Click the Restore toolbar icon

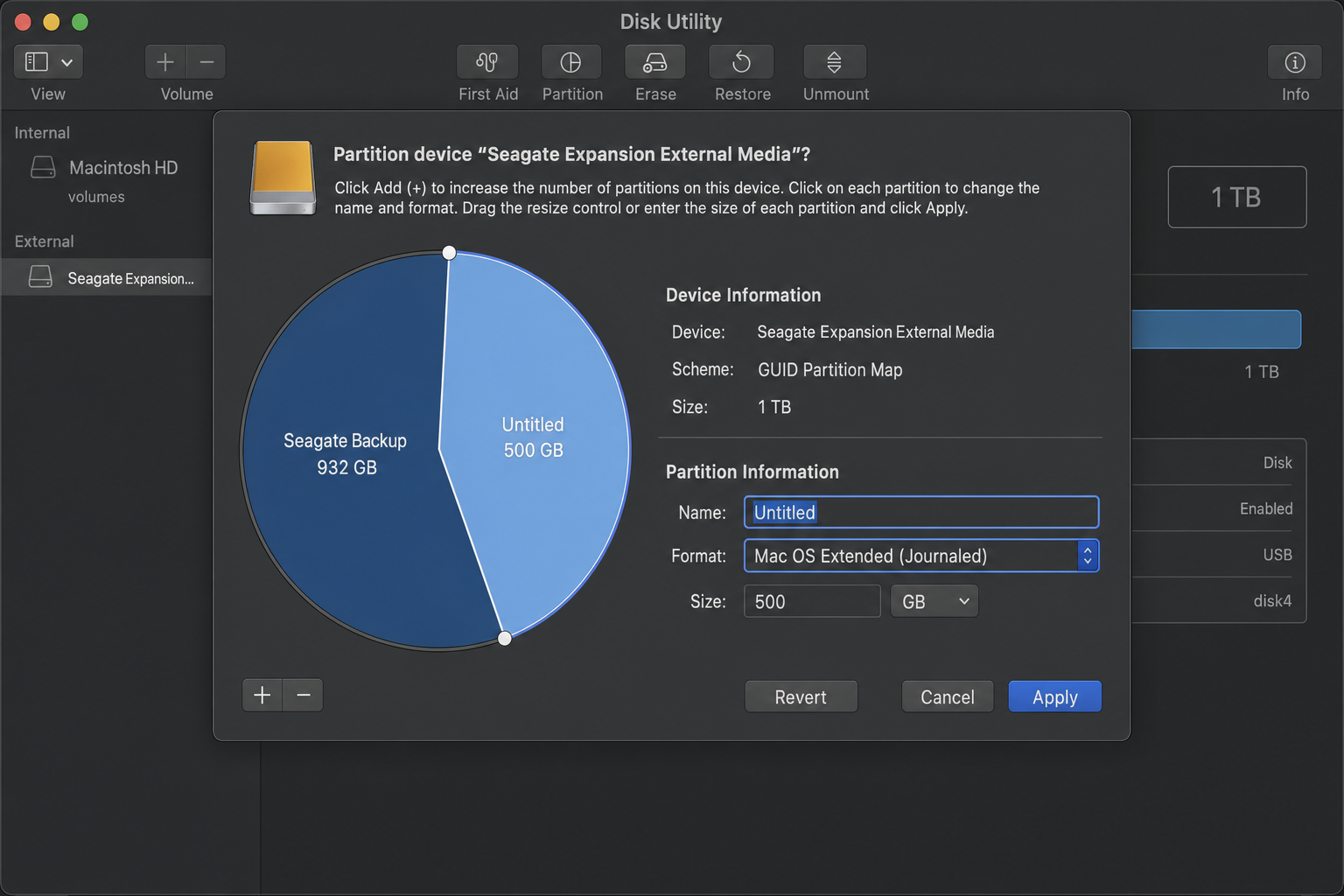(x=741, y=62)
